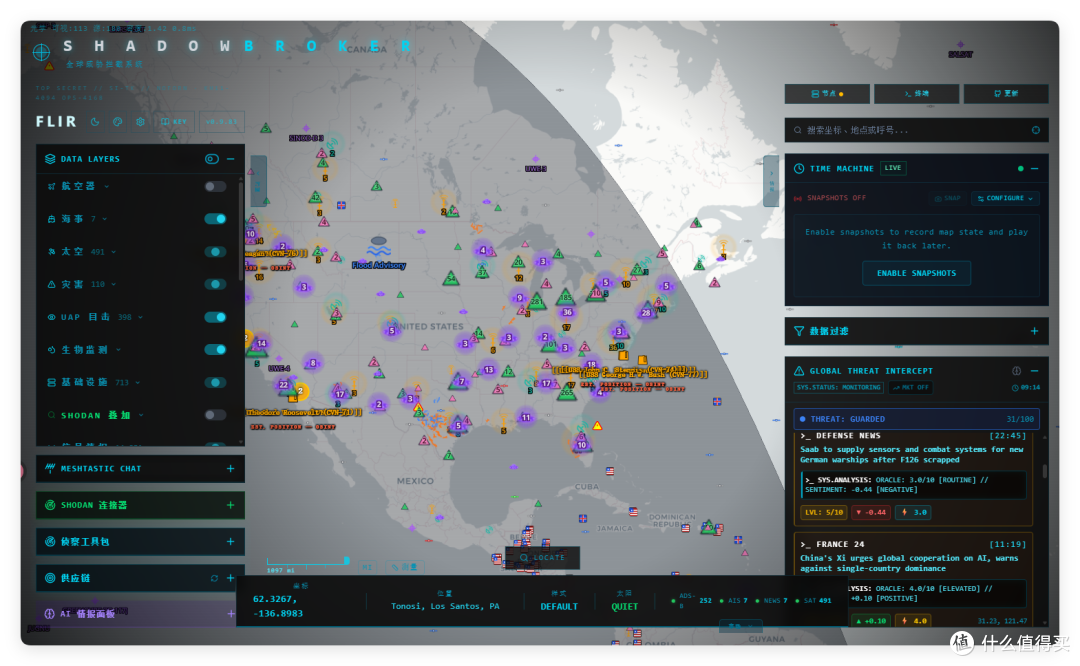The width and height of the screenshot is (1080, 666).
Task: Open the KEY legend button
Action: click(174, 122)
